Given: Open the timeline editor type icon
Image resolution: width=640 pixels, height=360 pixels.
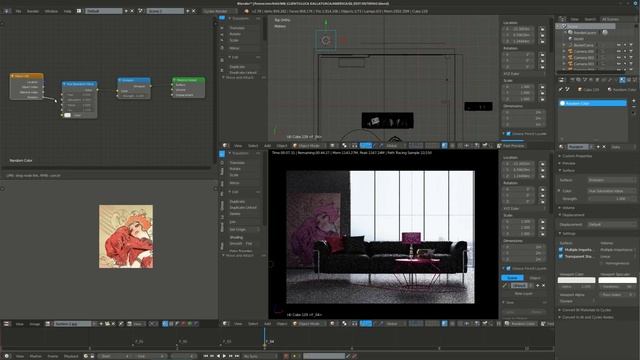Looking at the screenshot, I should pyautogui.click(x=7, y=356).
